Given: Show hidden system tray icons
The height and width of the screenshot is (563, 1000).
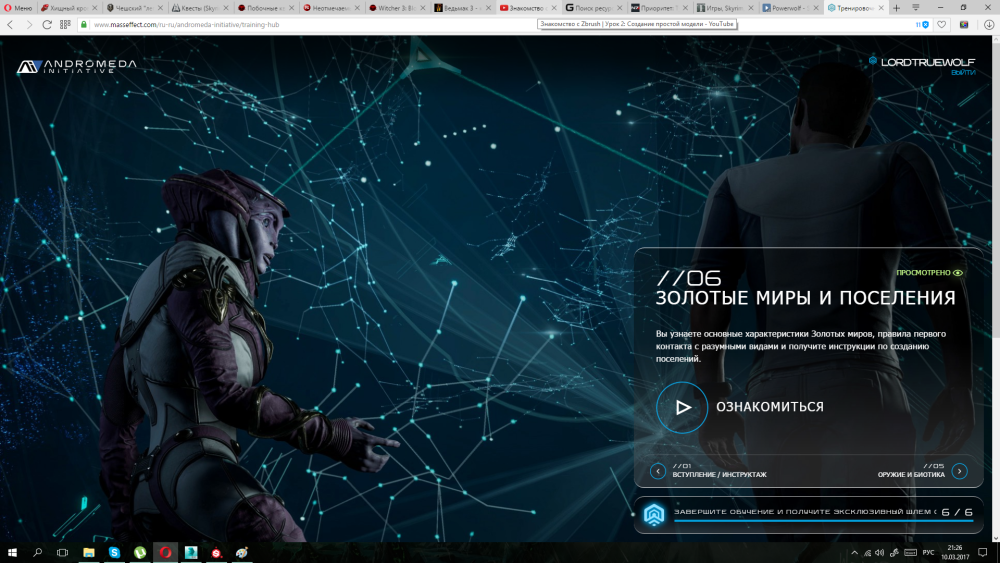Looking at the screenshot, I should 855,553.
